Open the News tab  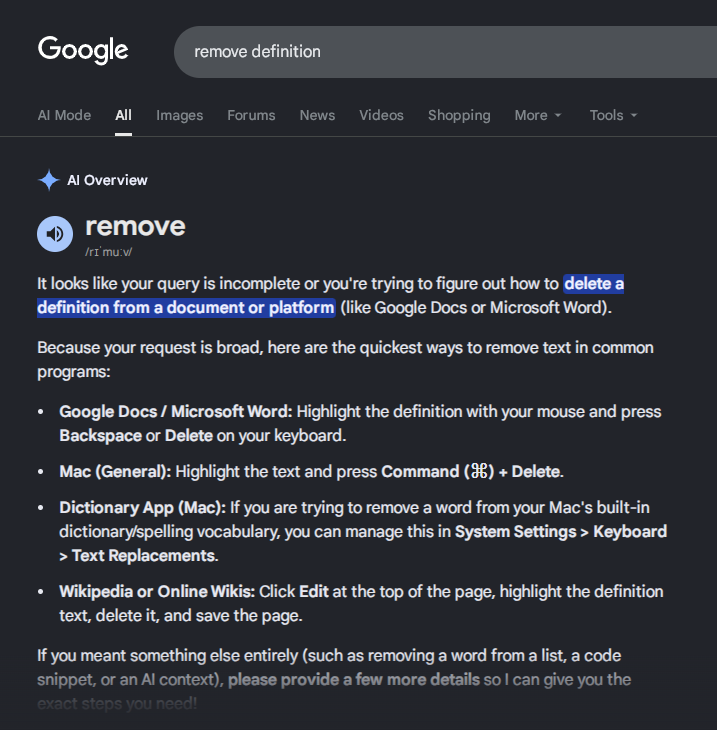point(317,115)
